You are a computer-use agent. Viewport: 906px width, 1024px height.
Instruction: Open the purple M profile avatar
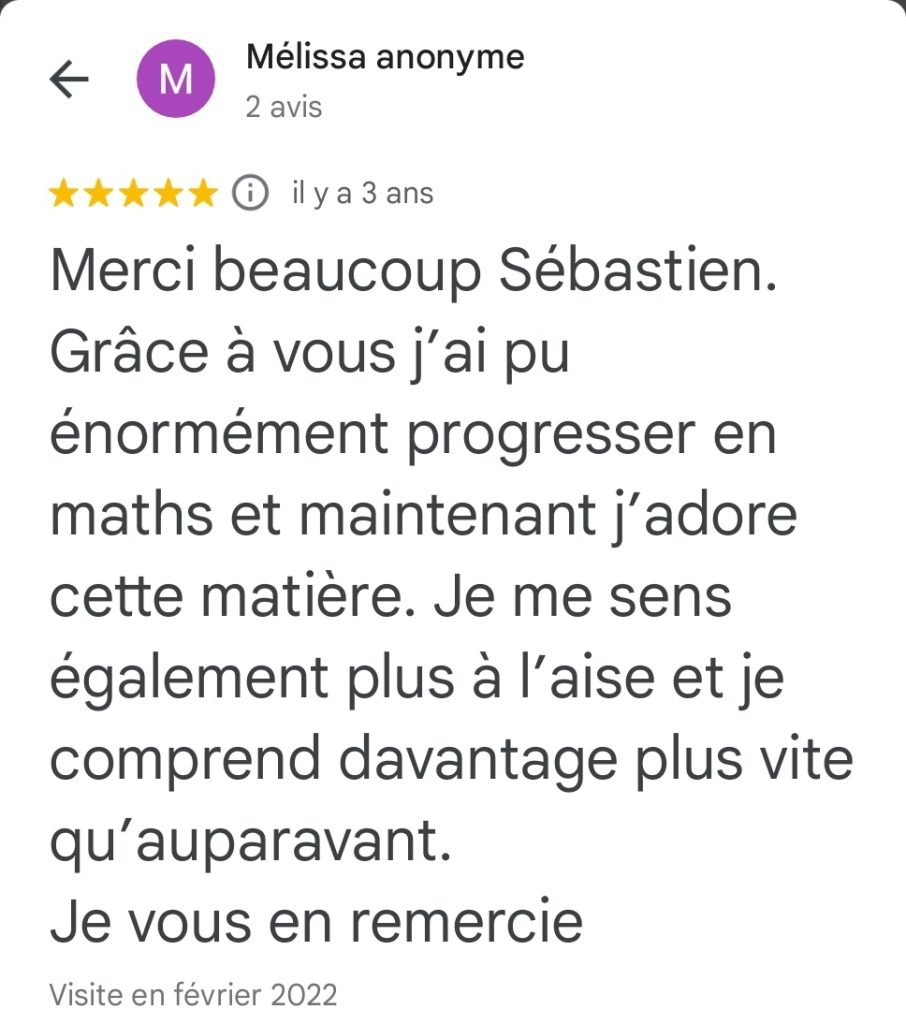176,80
